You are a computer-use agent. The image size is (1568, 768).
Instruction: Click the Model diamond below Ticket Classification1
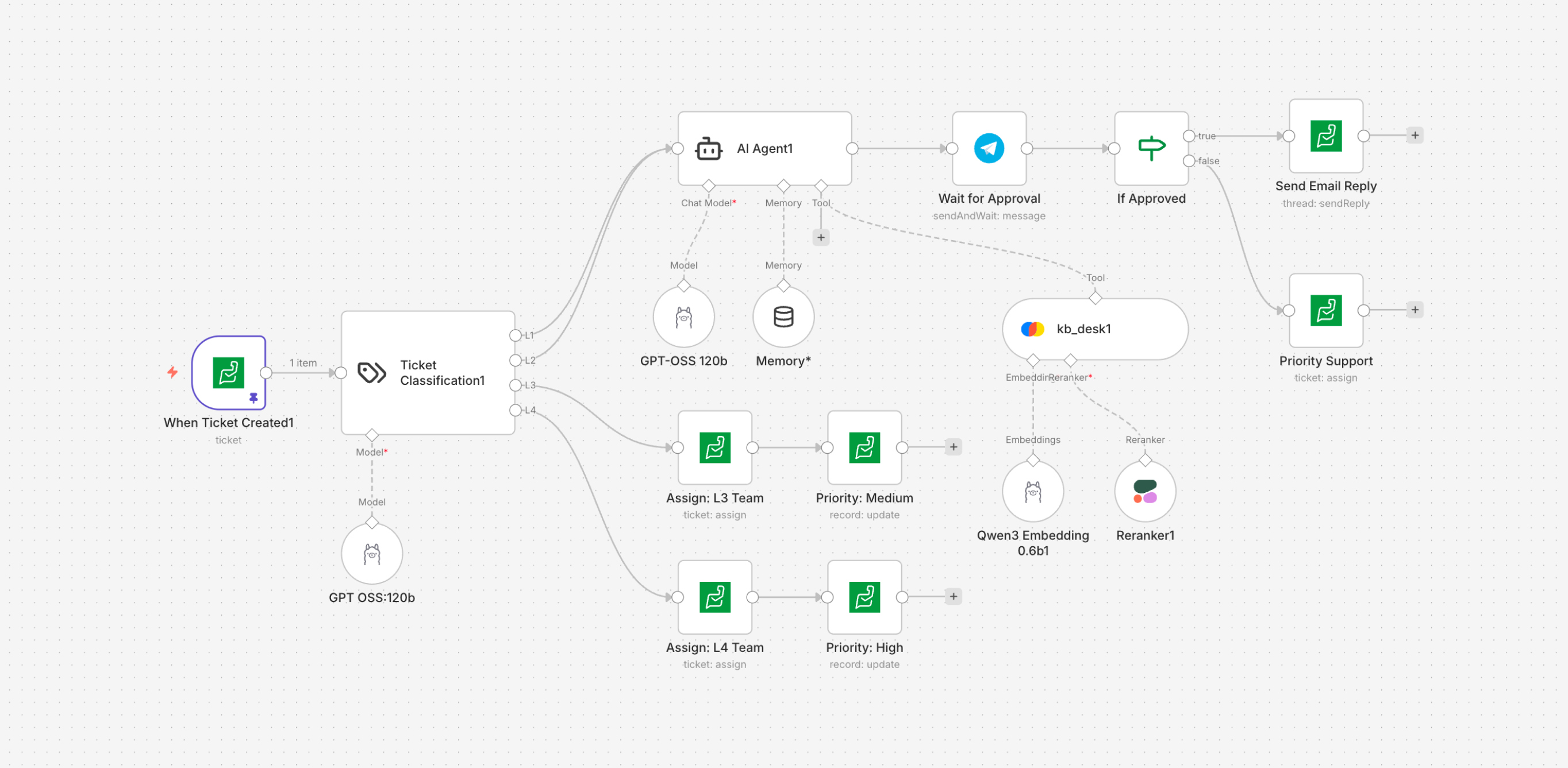371,435
